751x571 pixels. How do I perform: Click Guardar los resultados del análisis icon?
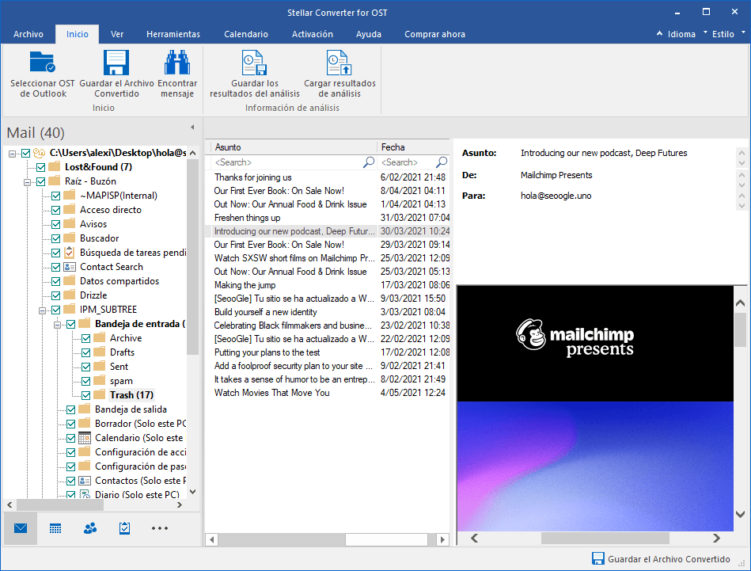[254, 62]
